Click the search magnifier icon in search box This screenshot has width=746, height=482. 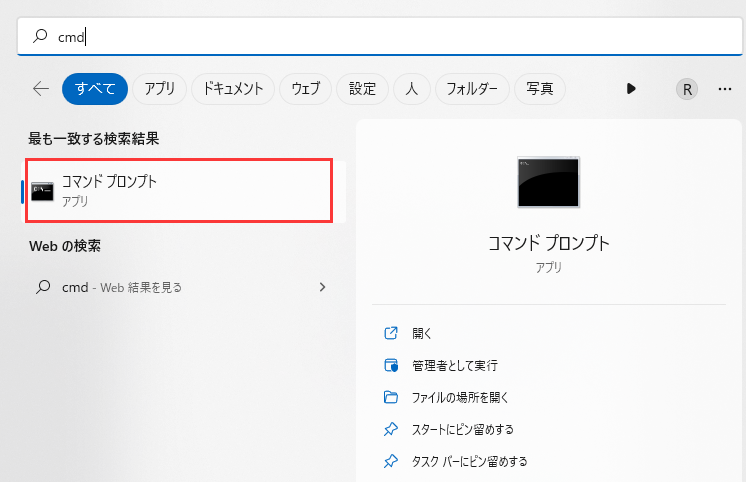tap(40, 36)
